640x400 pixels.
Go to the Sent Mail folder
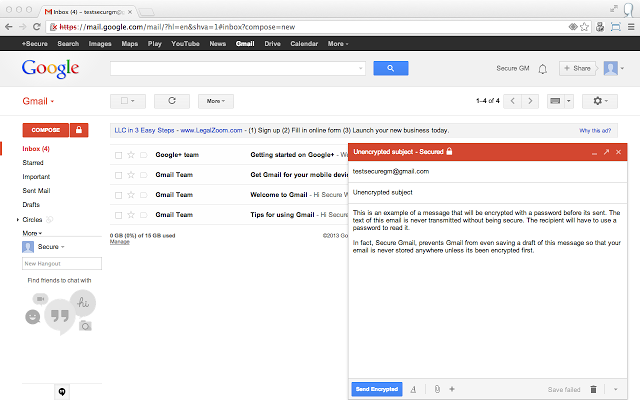(37, 190)
